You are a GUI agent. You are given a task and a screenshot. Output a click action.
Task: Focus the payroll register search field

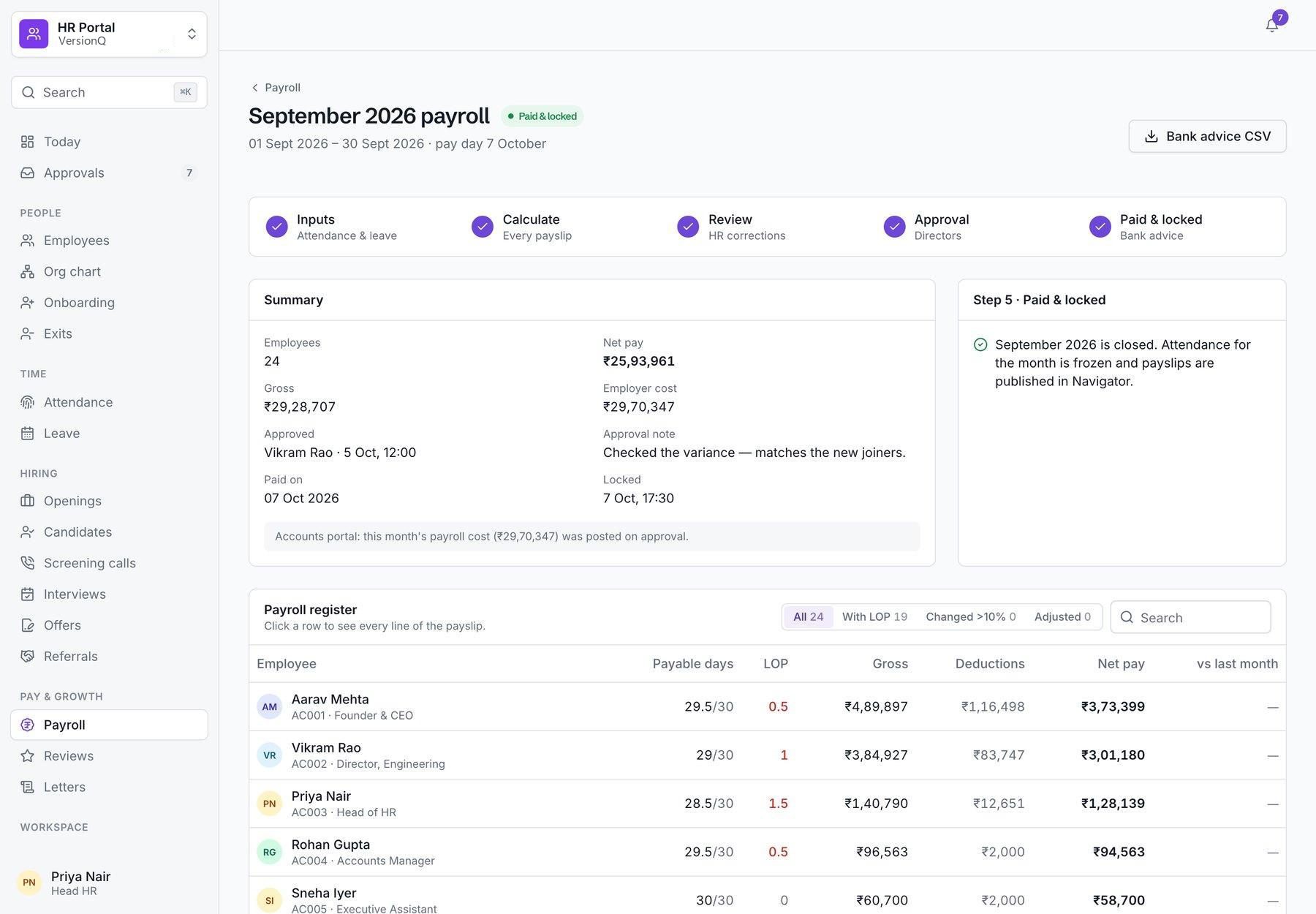[x=1190, y=617]
